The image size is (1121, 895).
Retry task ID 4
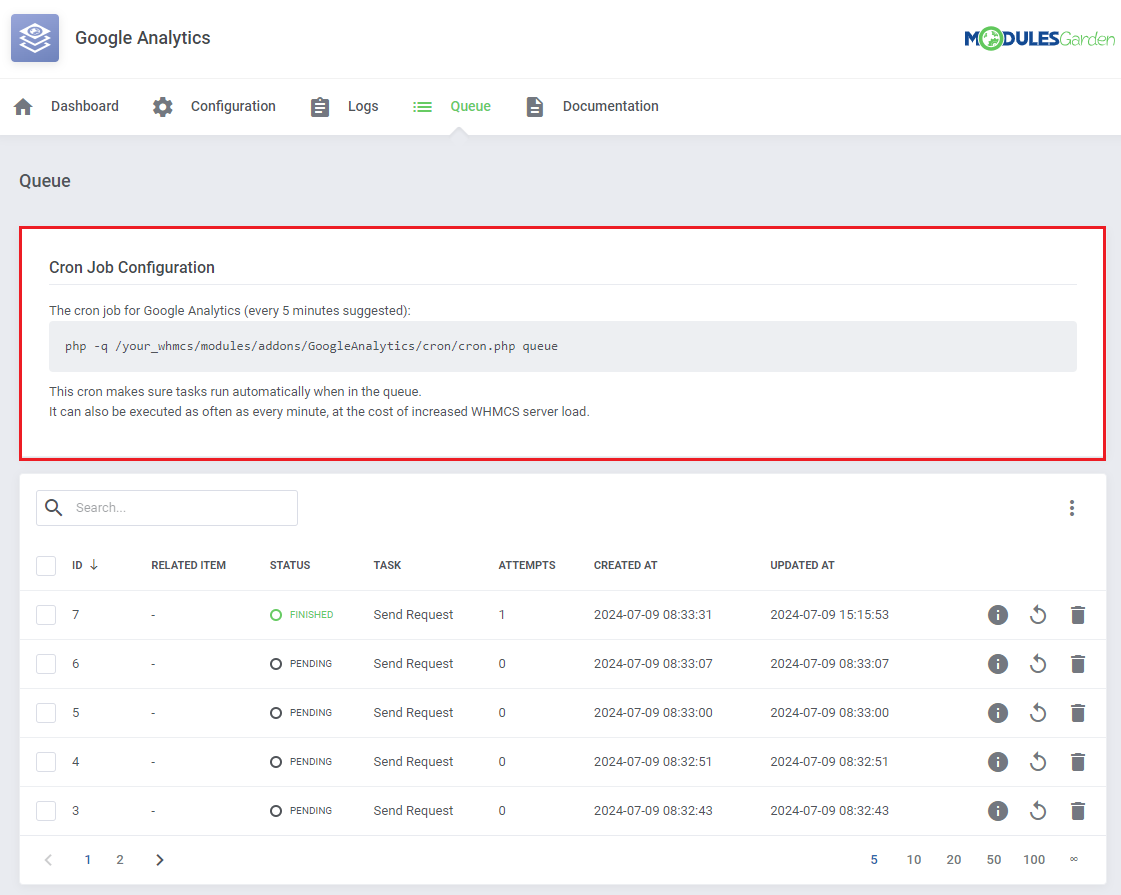[x=1038, y=762]
